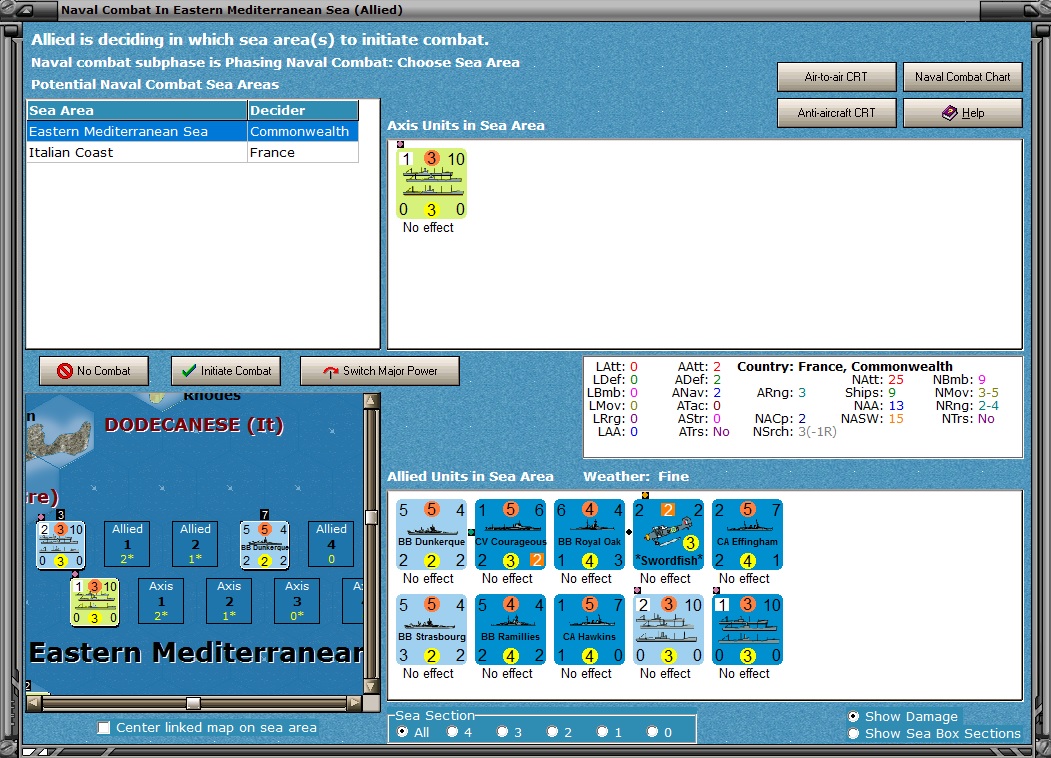Open the Anti-aircraft CRT chart
Screen dimensions: 1051x758
837,113
